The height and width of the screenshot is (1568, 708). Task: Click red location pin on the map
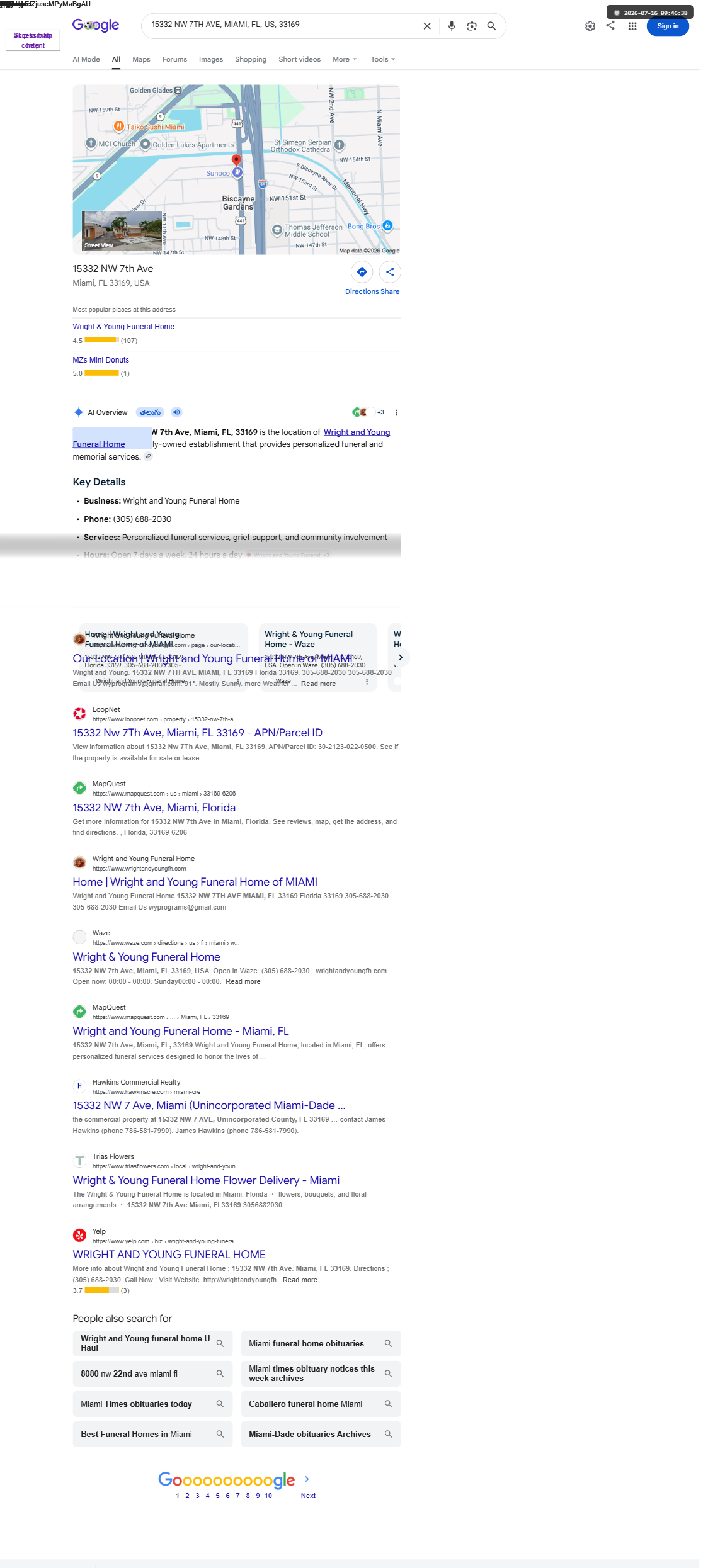pyautogui.click(x=236, y=160)
